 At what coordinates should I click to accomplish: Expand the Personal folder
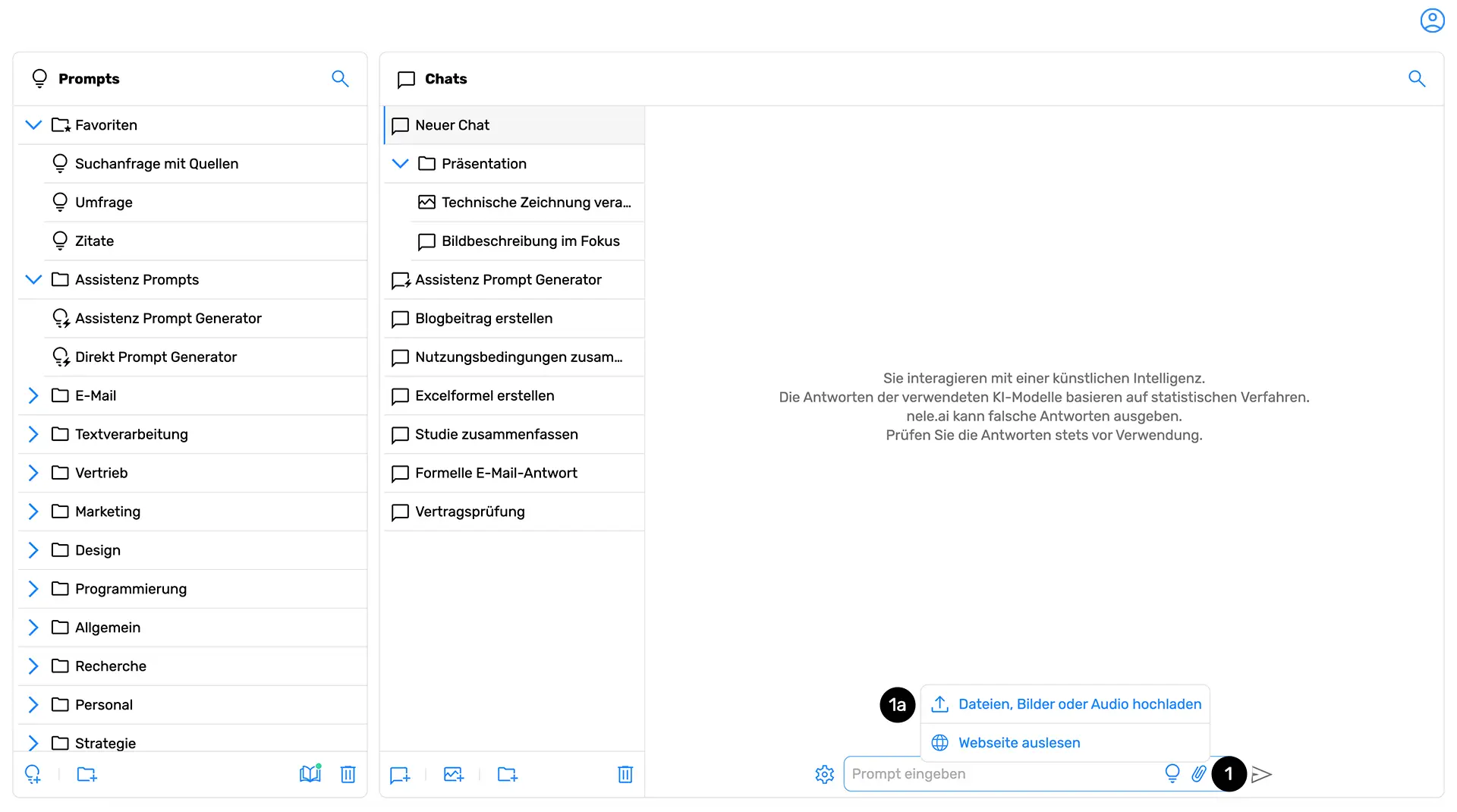[x=33, y=705]
